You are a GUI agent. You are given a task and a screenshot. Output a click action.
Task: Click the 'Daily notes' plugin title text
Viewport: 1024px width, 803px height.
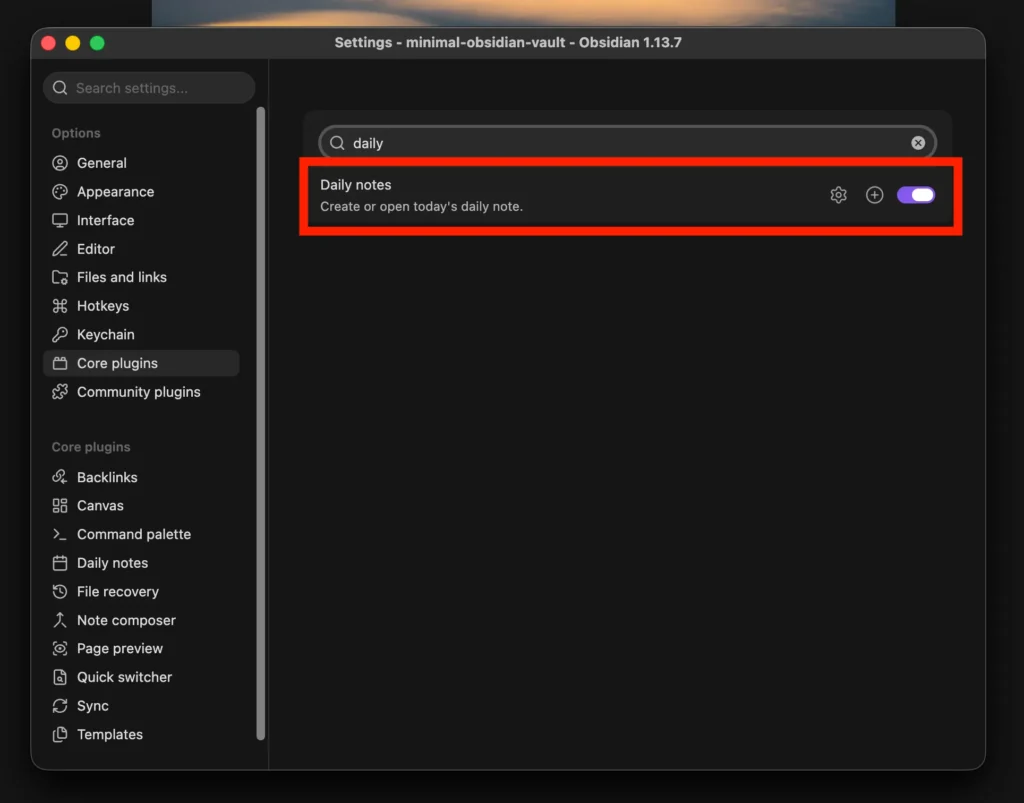pos(355,185)
